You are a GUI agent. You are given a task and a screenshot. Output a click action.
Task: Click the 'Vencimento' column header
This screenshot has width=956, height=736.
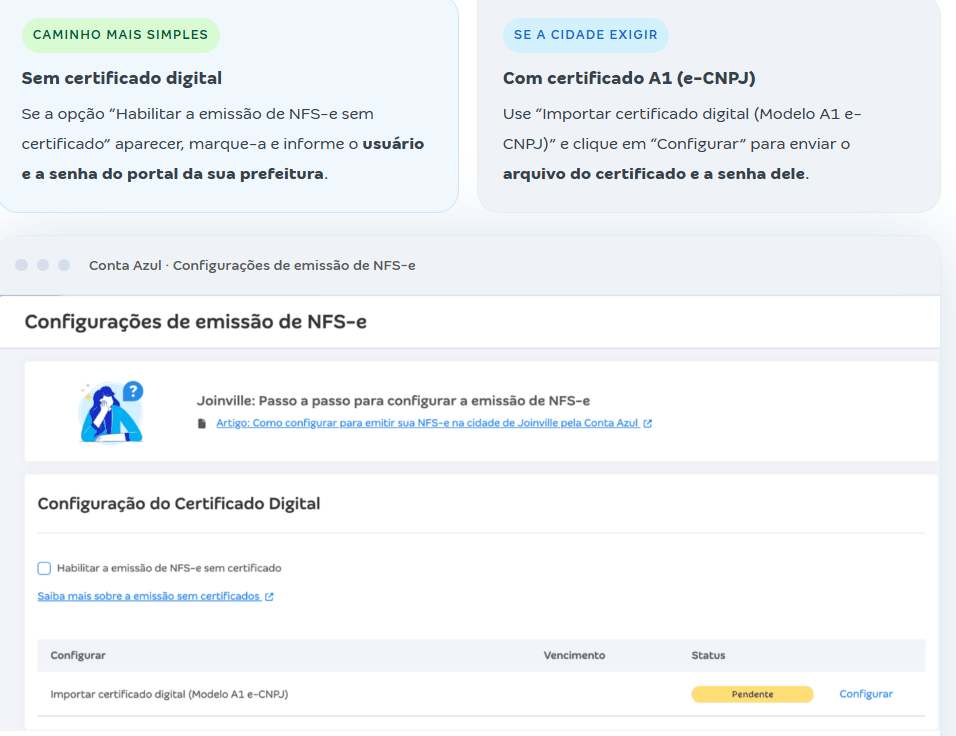574,656
